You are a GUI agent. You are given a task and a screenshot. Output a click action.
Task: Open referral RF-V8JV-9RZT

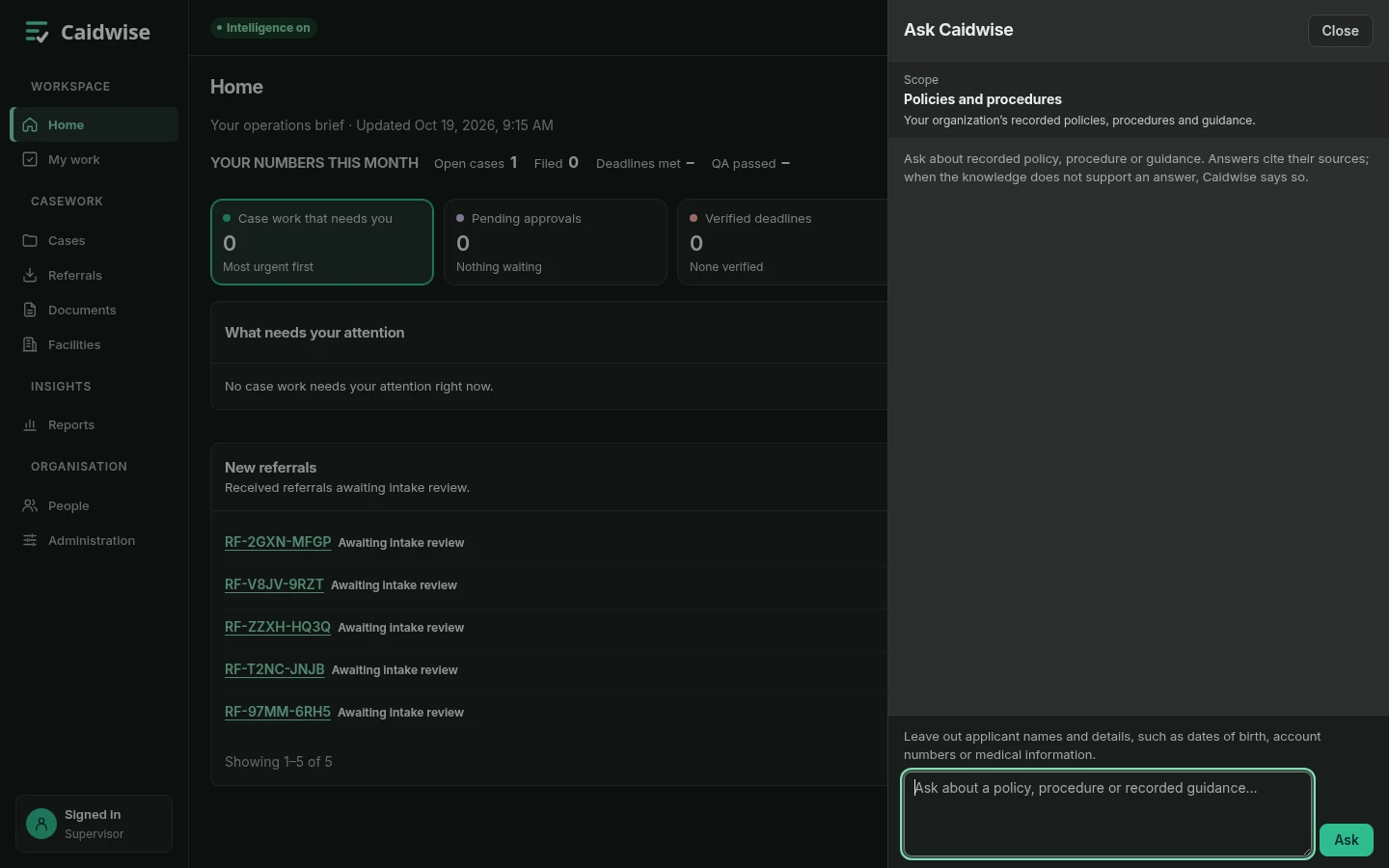(x=274, y=584)
